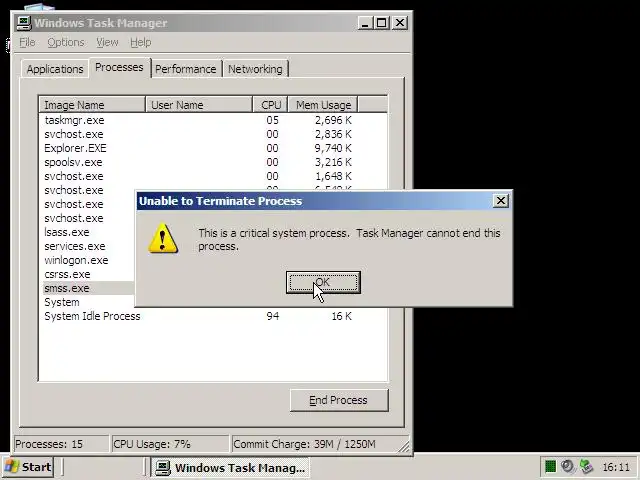Open the Help menu
The image size is (640, 480).
140,42
